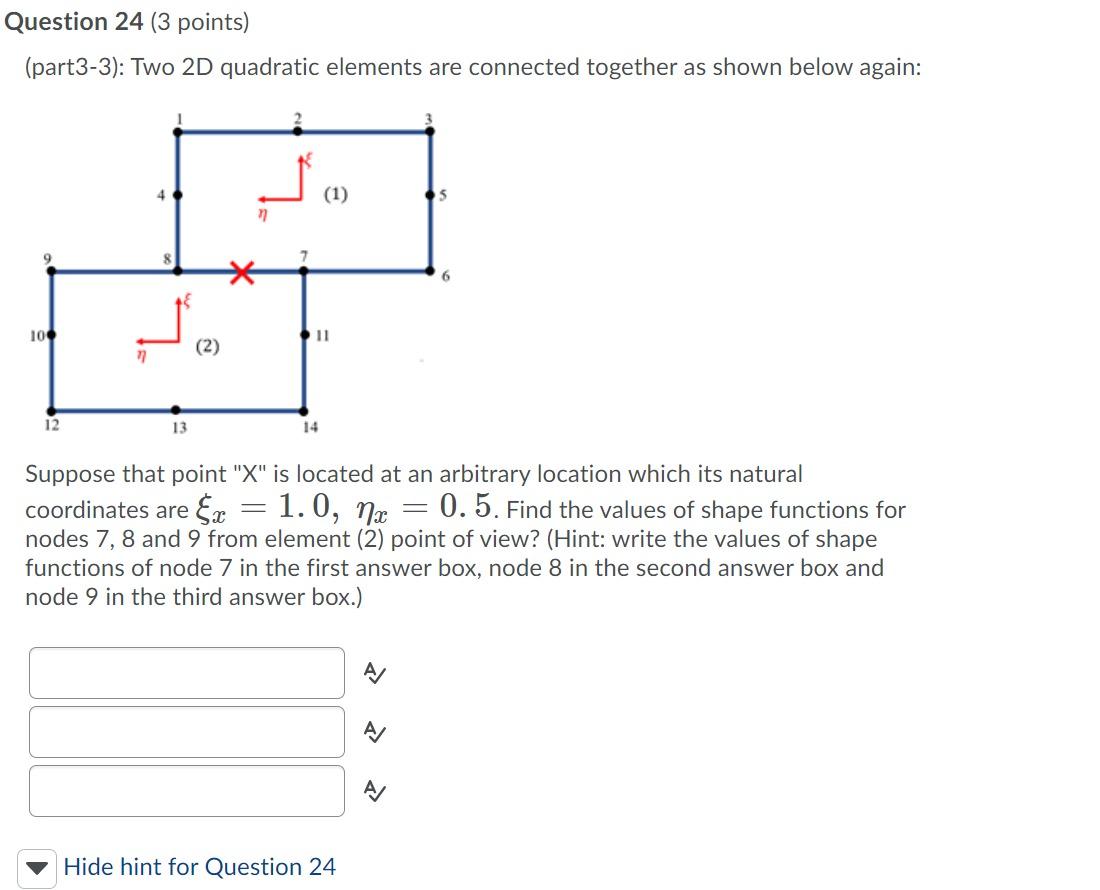Click node 5 dot on right side

(431, 195)
